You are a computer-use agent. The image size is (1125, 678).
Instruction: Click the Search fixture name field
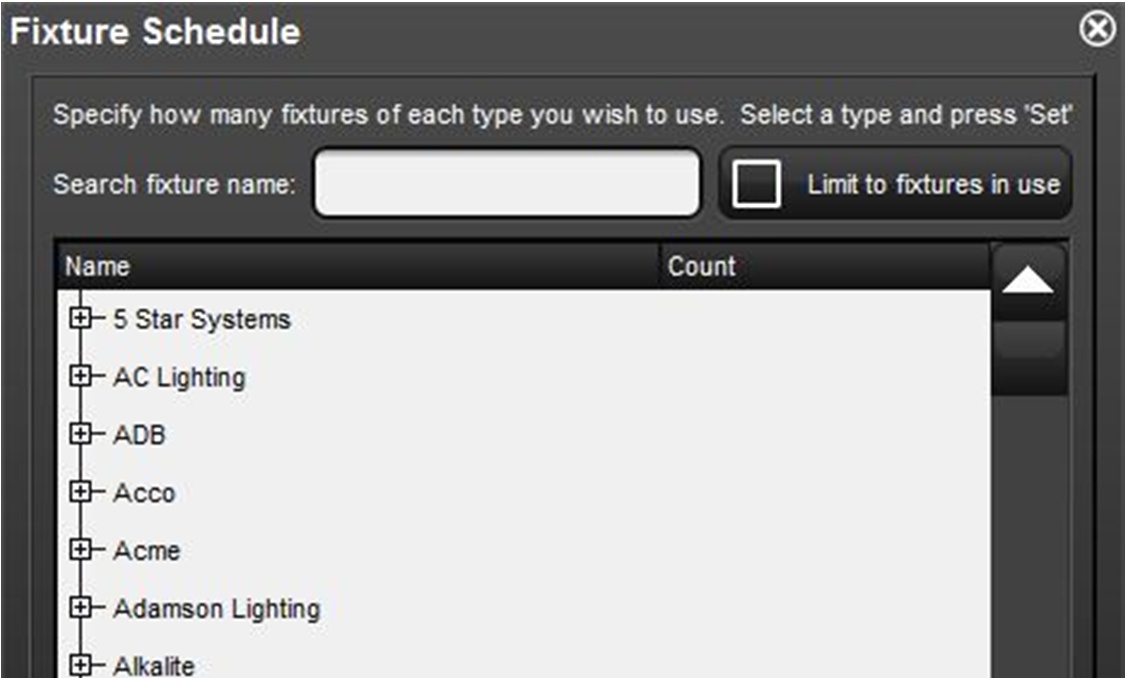pyautogui.click(x=507, y=184)
